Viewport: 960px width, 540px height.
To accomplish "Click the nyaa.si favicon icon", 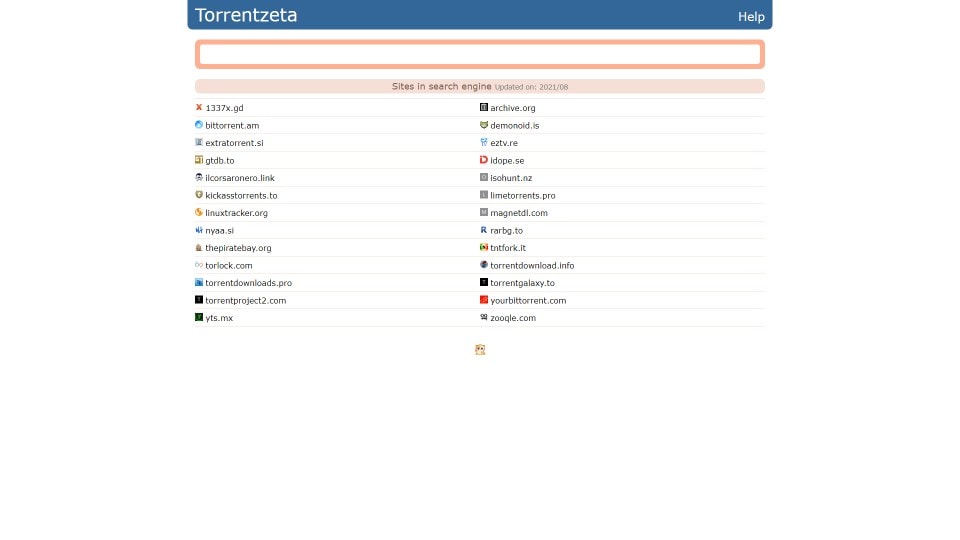I will (198, 230).
